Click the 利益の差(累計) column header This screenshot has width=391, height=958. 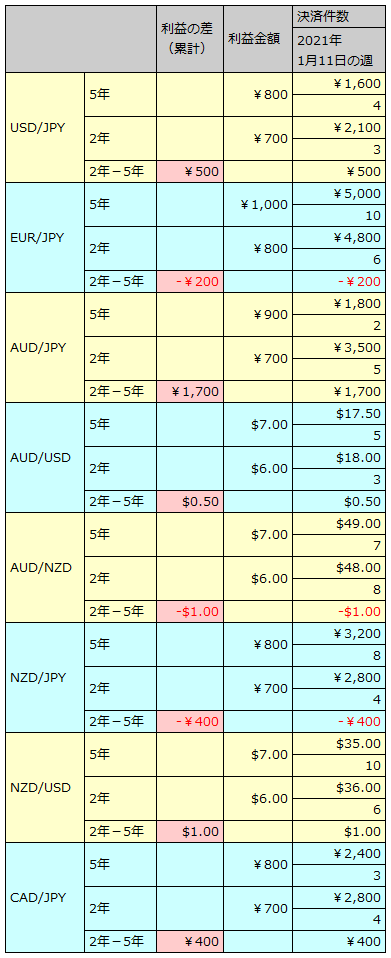[x=190, y=39]
